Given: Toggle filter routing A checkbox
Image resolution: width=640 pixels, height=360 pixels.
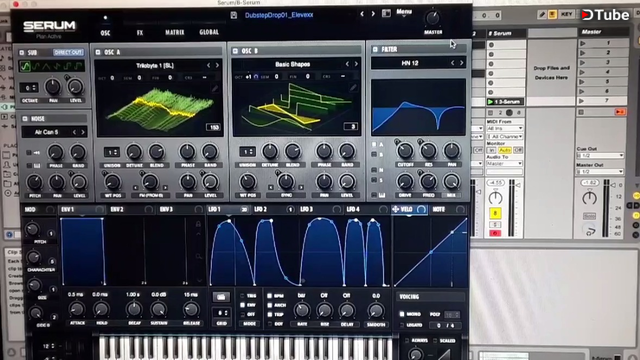Looking at the screenshot, I should click(x=374, y=144).
